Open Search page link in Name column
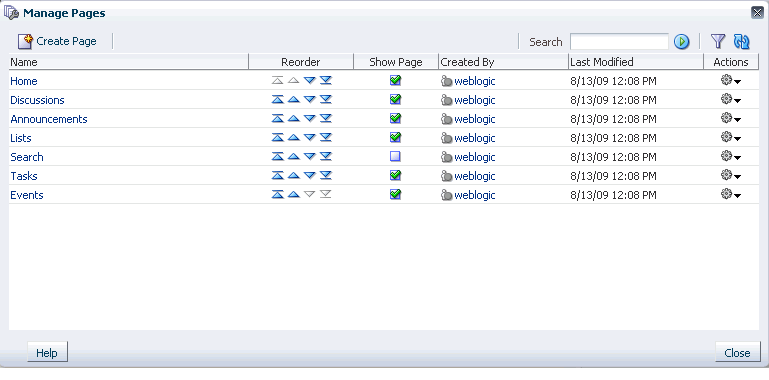Image resolution: width=769 pixels, height=380 pixels. point(26,157)
